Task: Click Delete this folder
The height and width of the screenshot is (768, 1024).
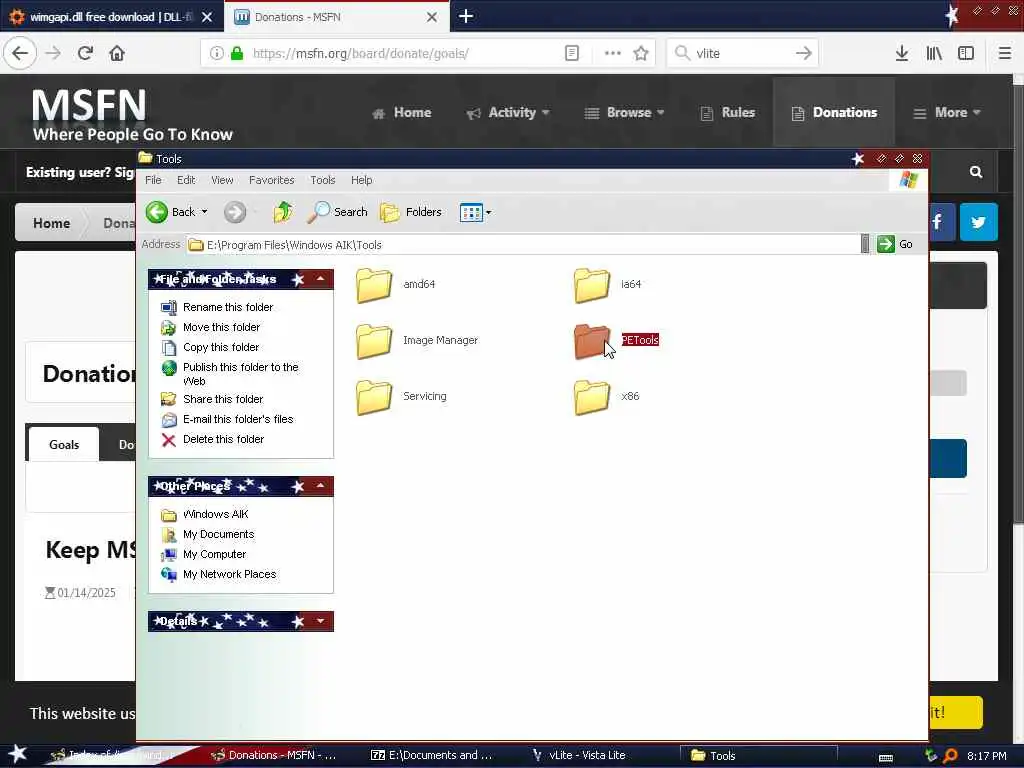Action: click(223, 440)
